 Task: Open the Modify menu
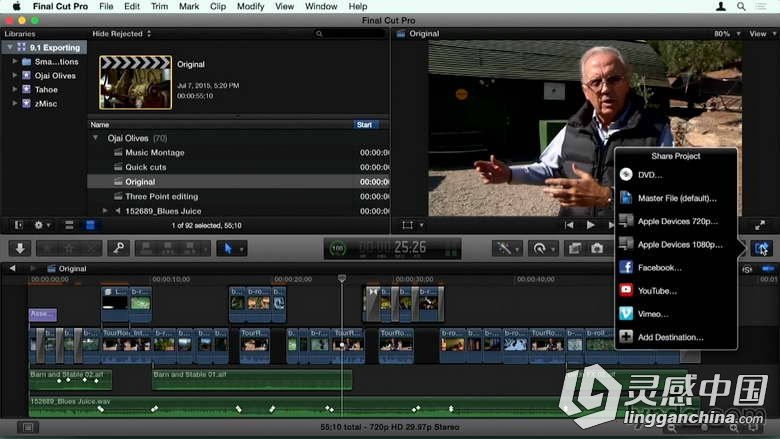(250, 6)
